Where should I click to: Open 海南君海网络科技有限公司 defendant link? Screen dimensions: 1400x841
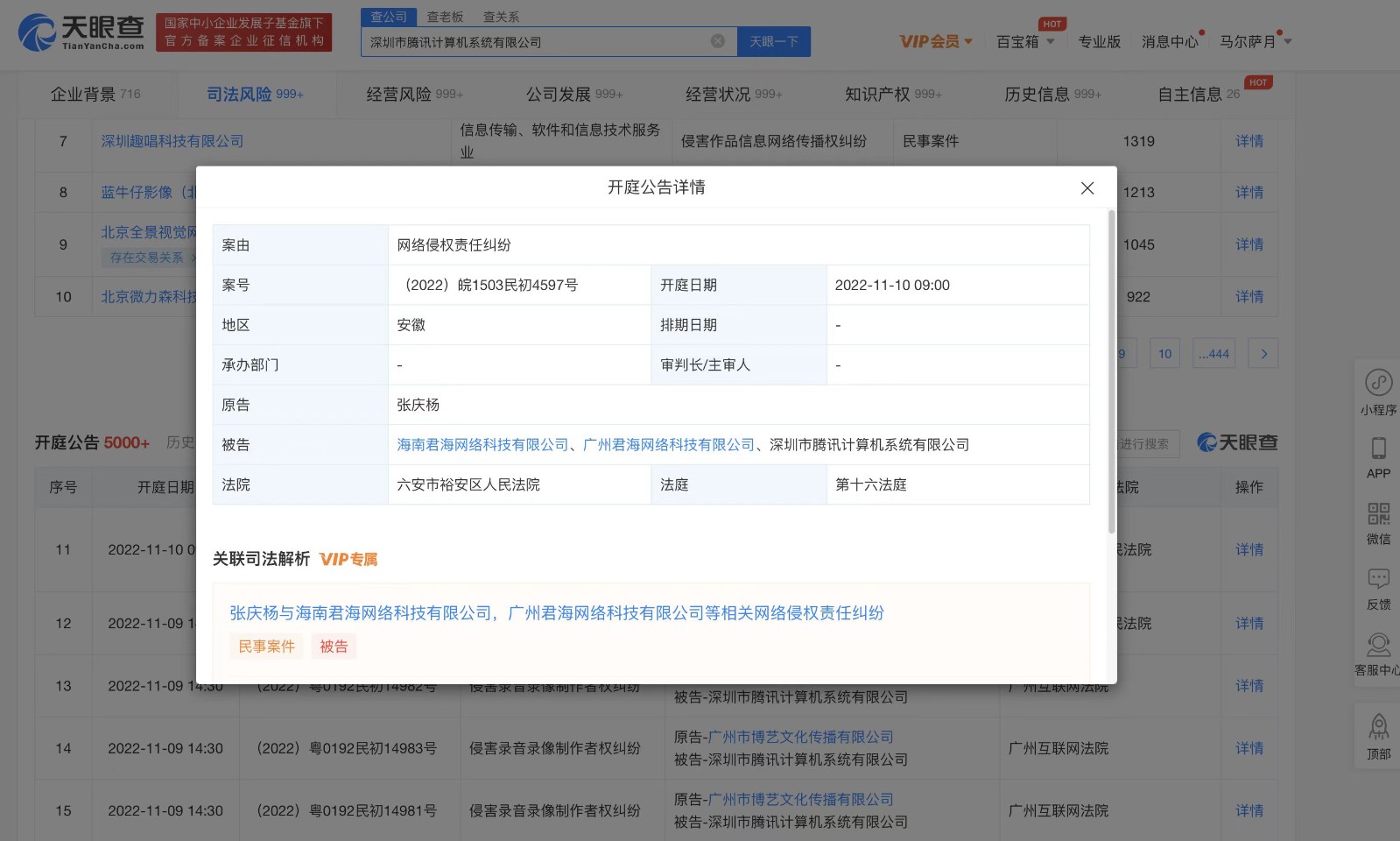coord(482,445)
